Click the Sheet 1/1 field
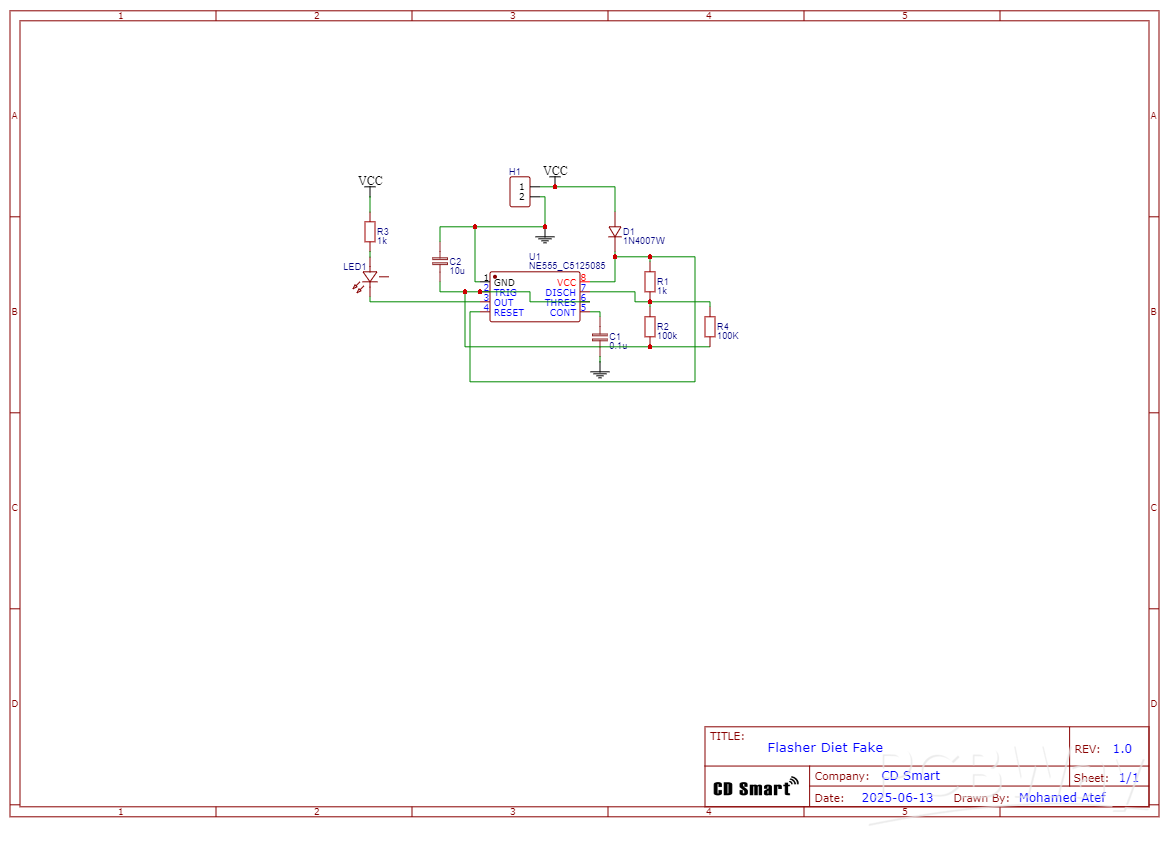 tap(1107, 777)
